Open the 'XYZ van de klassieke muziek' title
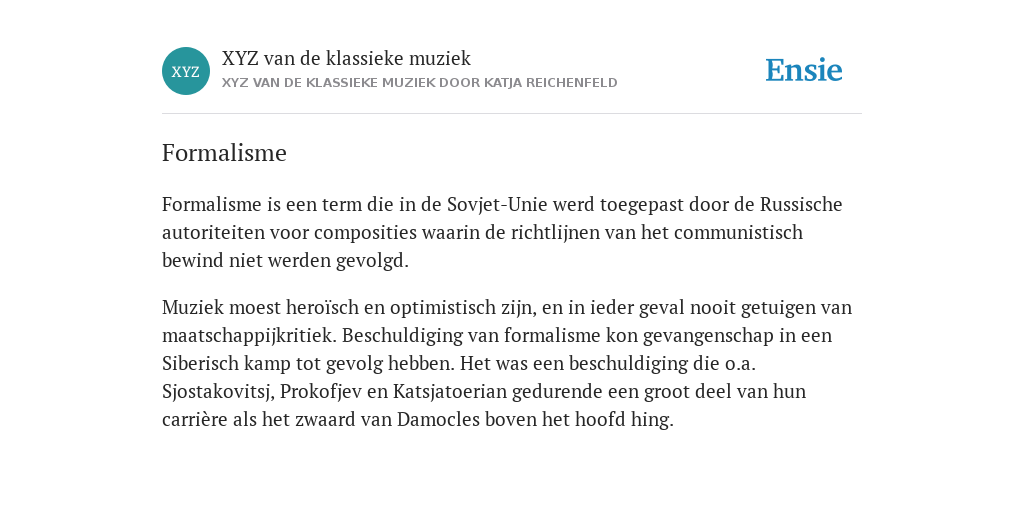 coord(346,59)
